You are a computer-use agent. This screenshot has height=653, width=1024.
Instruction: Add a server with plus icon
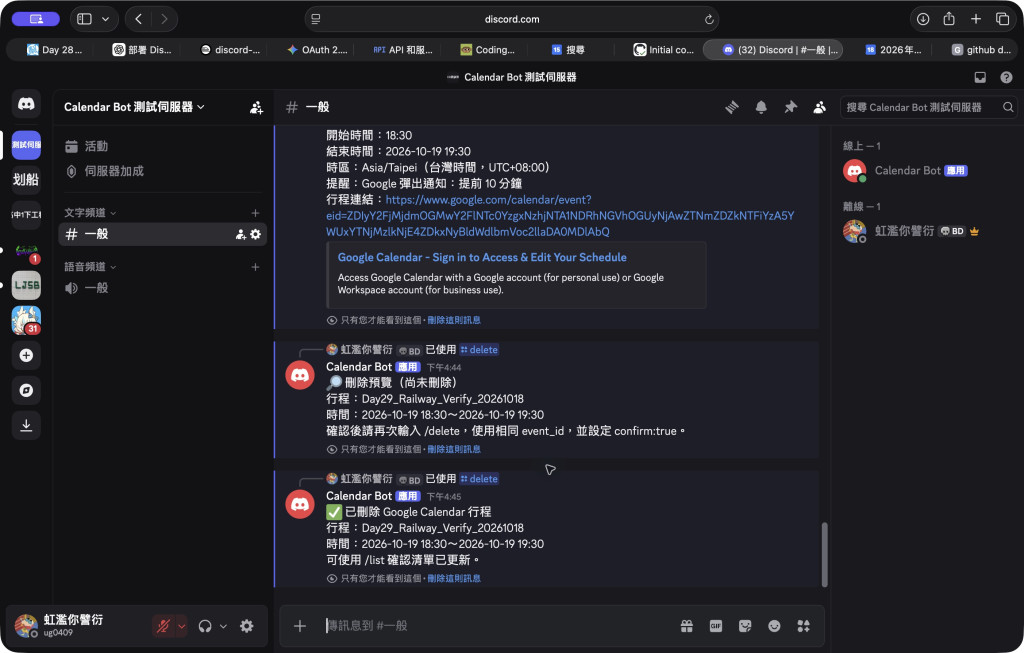[26, 355]
